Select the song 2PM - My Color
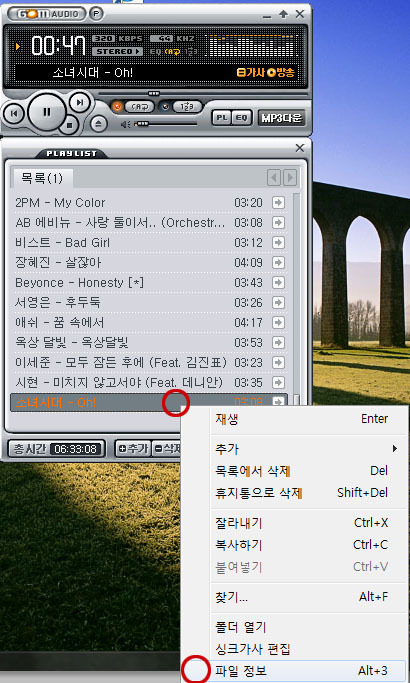This screenshot has width=410, height=683. [149, 203]
